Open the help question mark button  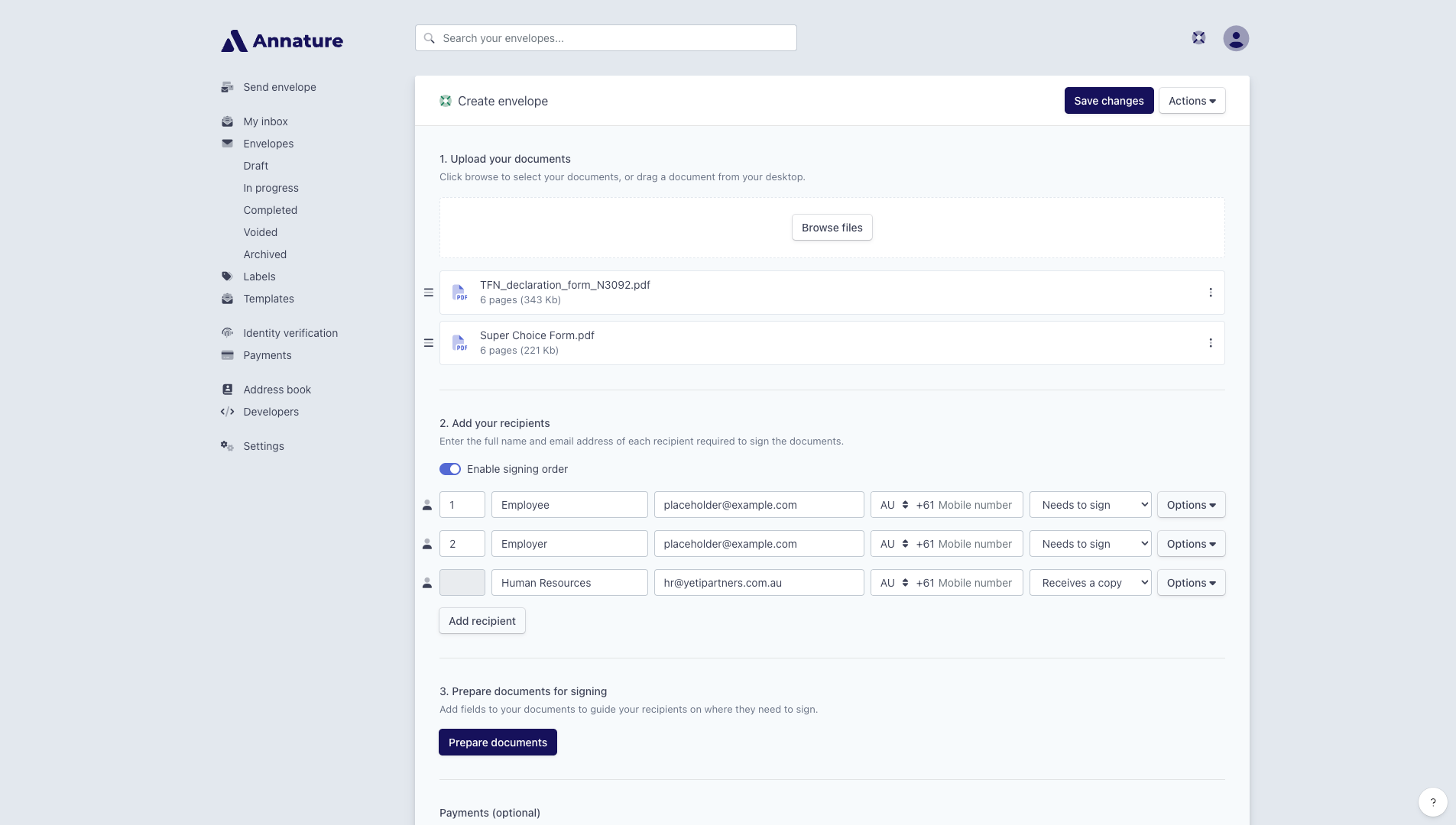pos(1433,802)
